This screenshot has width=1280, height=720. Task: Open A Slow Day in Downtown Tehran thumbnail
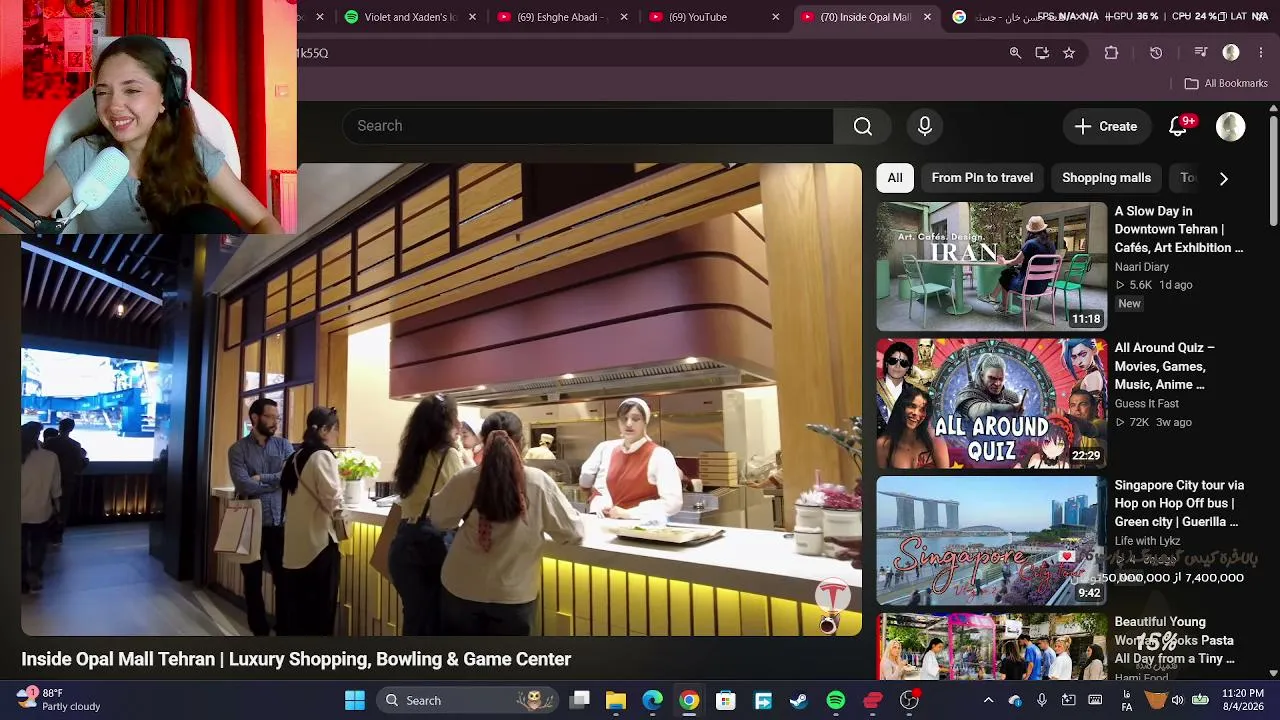click(992, 266)
